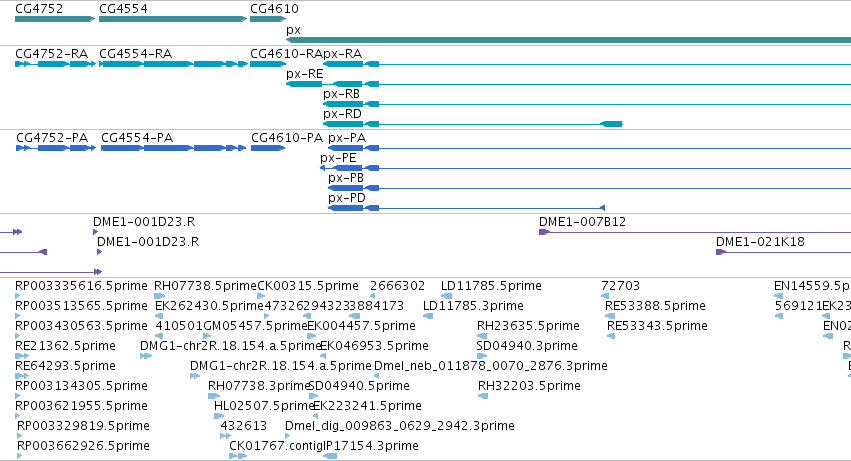Select the px-PB protein label
The width and height of the screenshot is (851, 461).
[346, 178]
